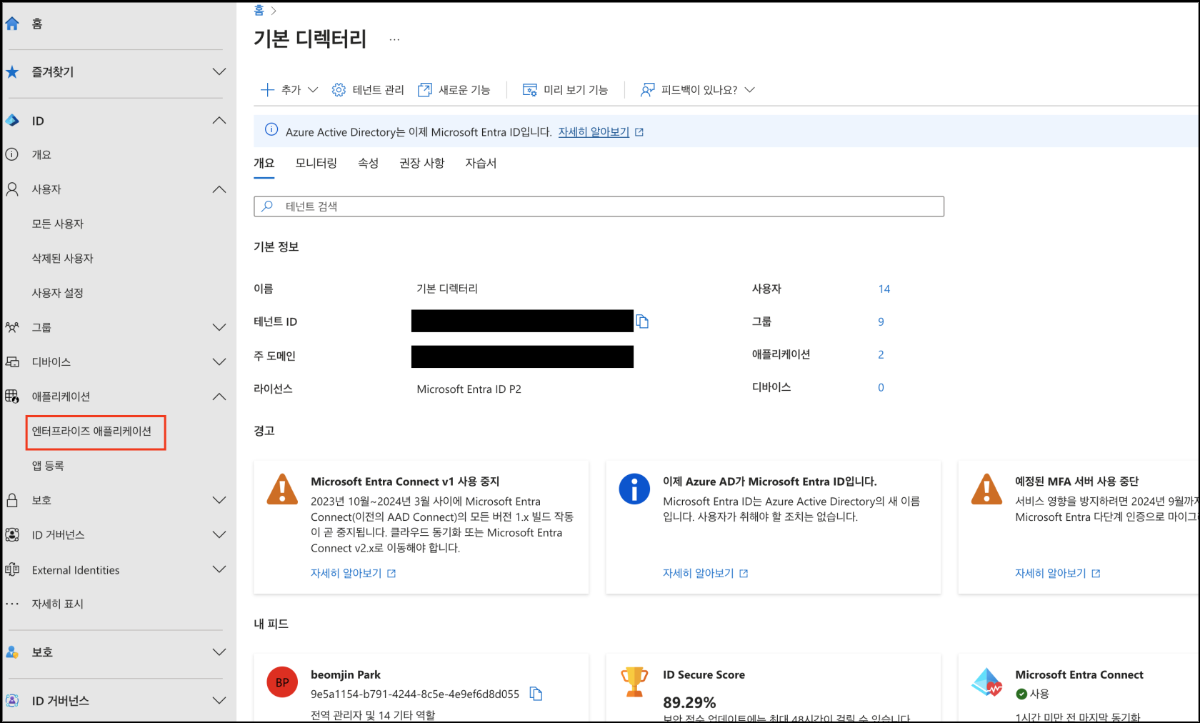
Task: Open 새로운 기능 toolbar icon
Action: [x=425, y=90]
